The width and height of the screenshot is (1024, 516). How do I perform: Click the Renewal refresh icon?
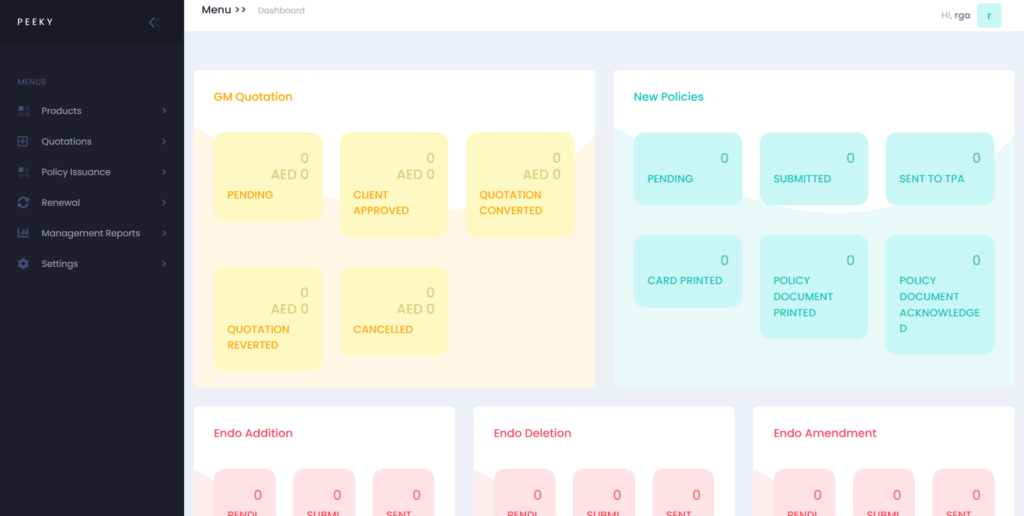point(23,203)
